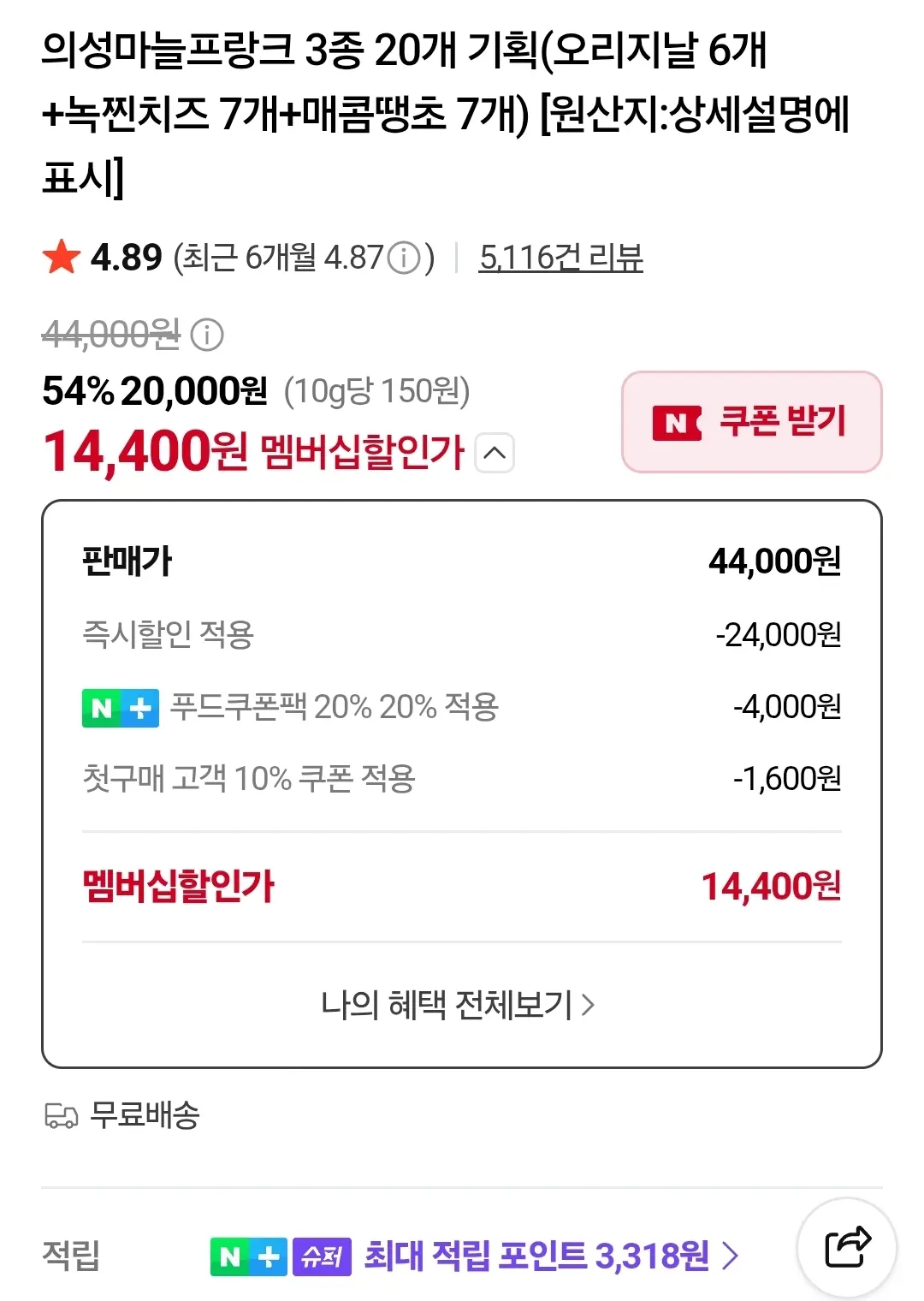
Task: Tap the N+ badge in 적립 row
Action: click(x=248, y=1256)
